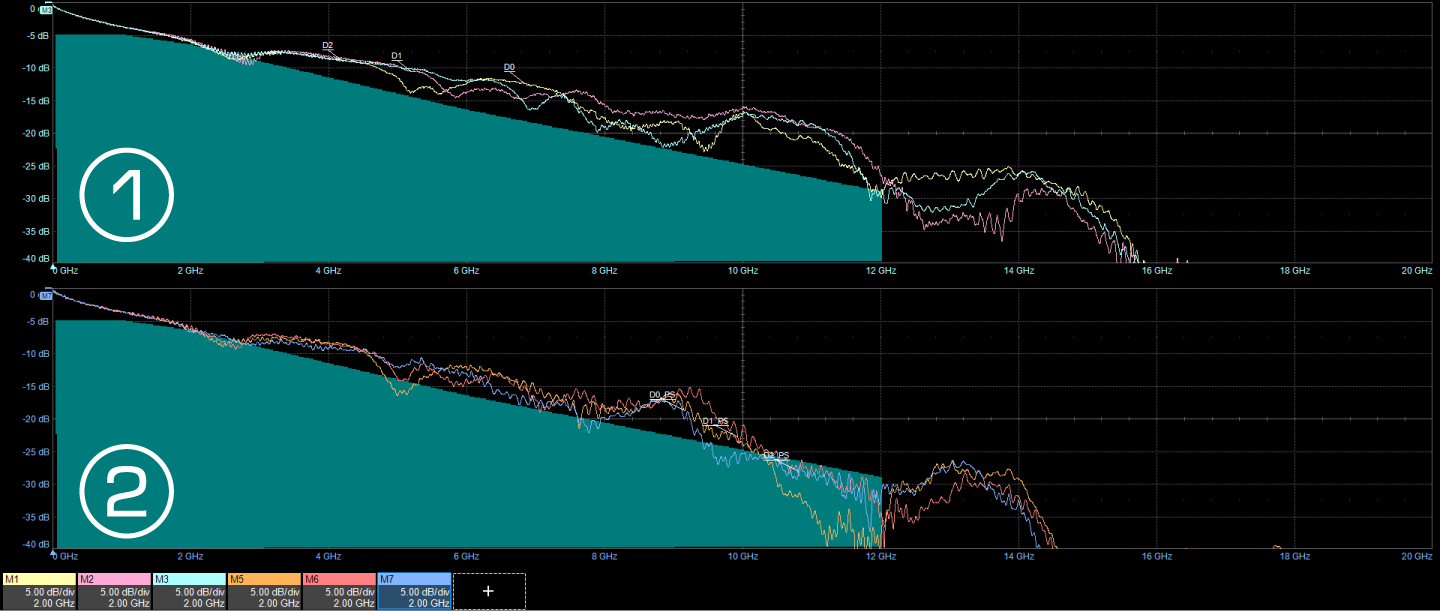Add a new trace with the plus button

point(488,591)
